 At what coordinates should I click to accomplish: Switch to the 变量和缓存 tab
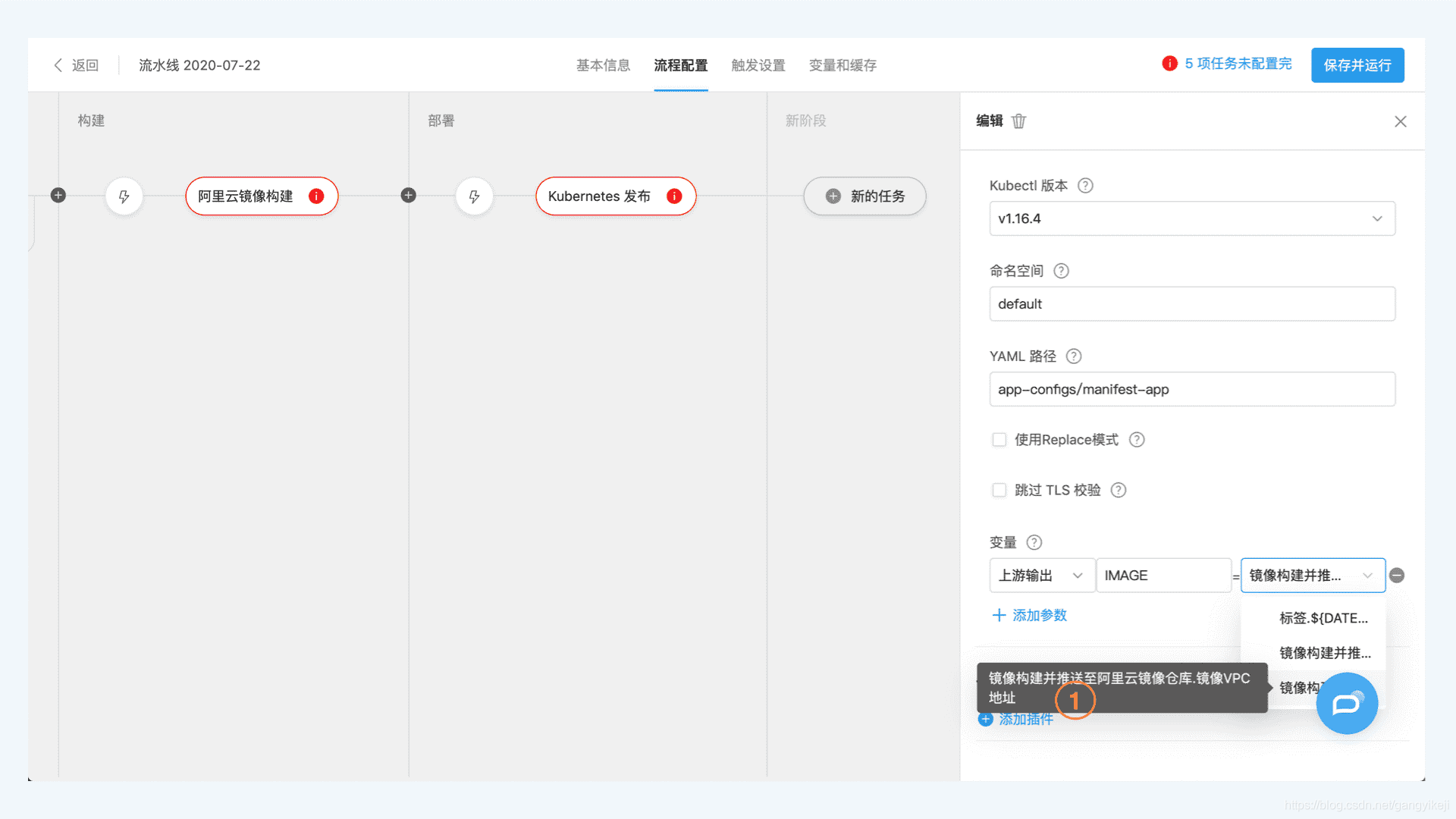point(843,65)
